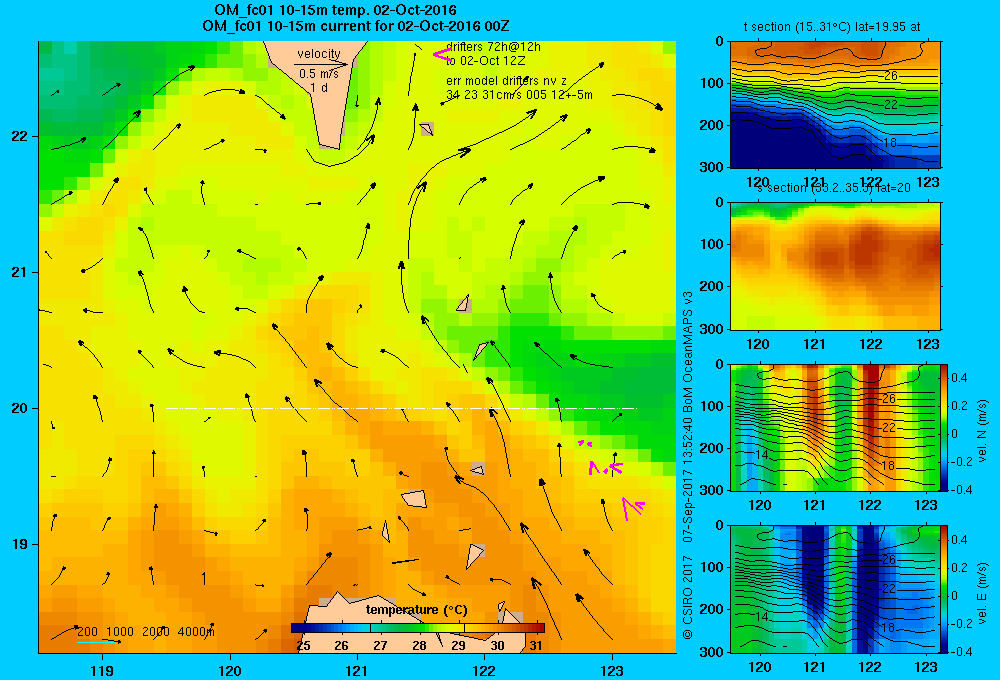1000x680 pixels.
Task: Click the magenta drifter arrow beside 'drifters 72h@12h'
Action: [442, 55]
